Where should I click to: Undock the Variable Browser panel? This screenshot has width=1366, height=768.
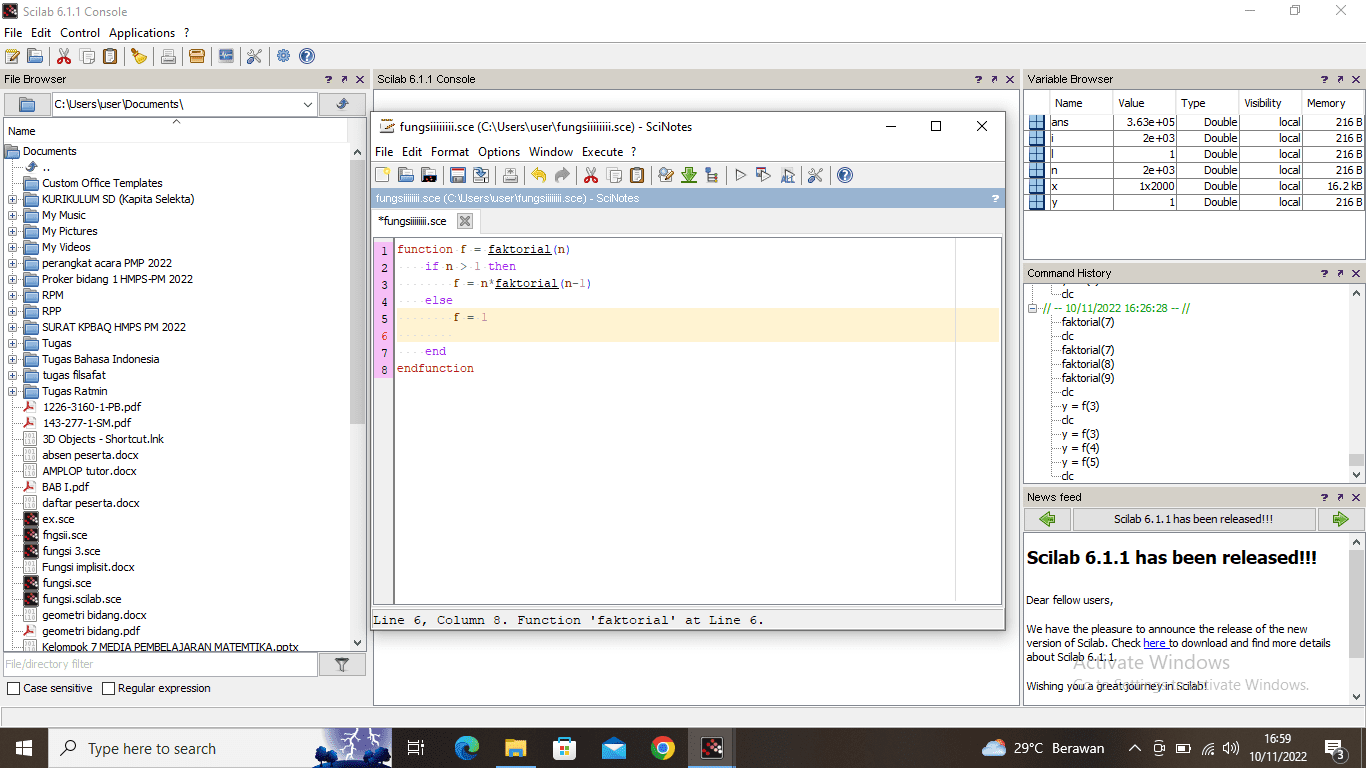[x=1342, y=79]
